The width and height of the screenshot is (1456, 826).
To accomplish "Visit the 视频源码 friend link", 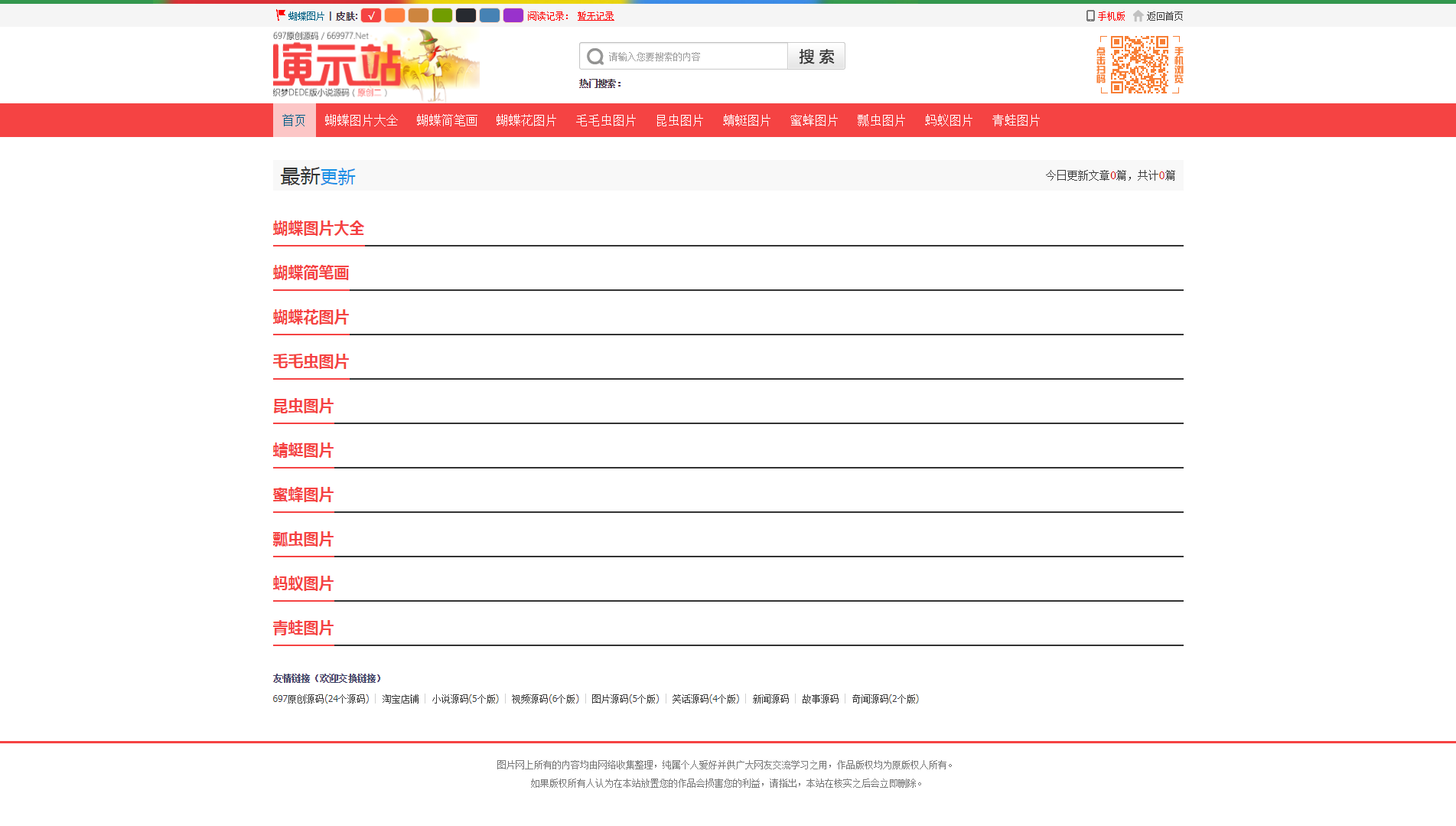I will click(546, 699).
